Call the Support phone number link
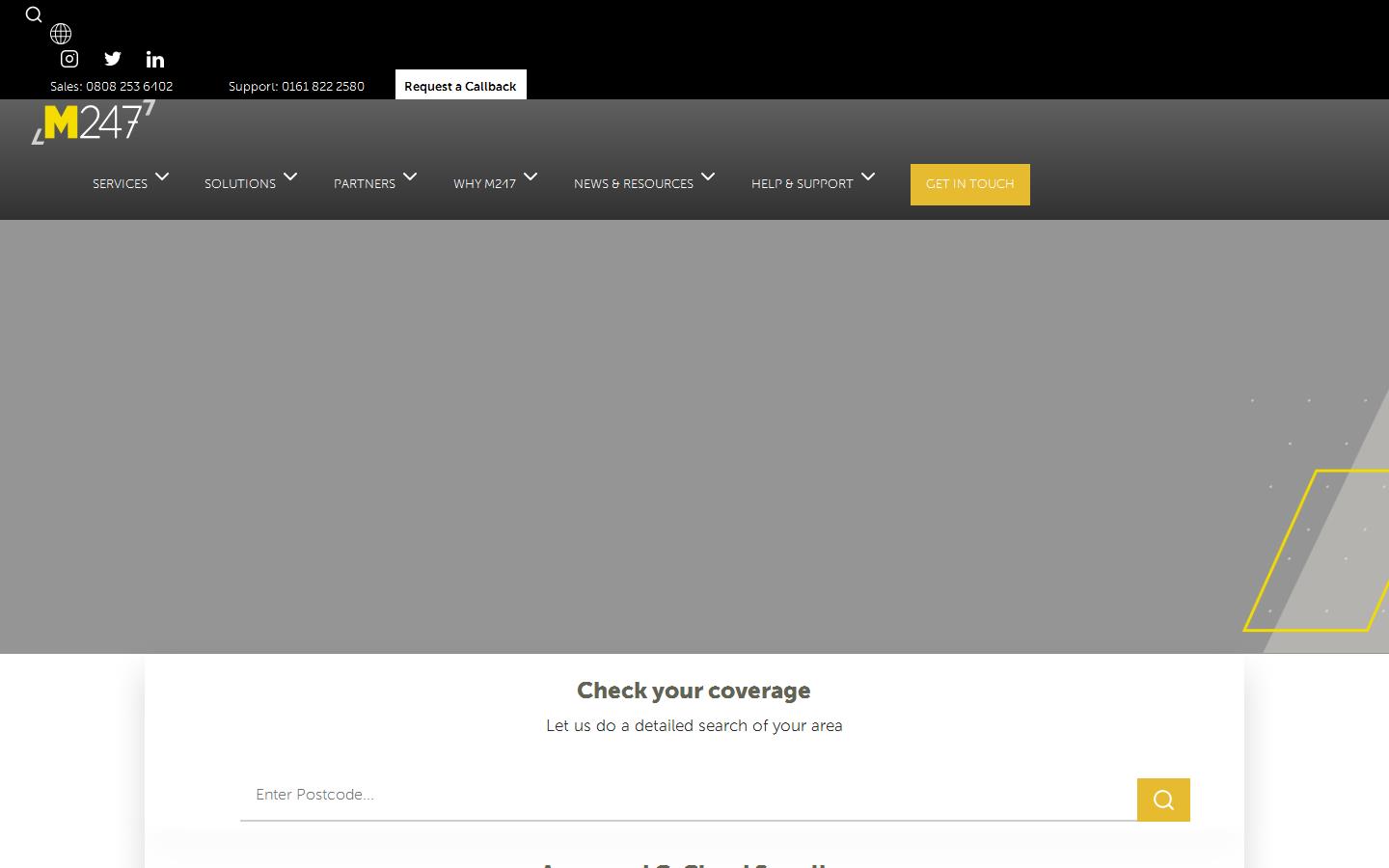 (x=296, y=87)
